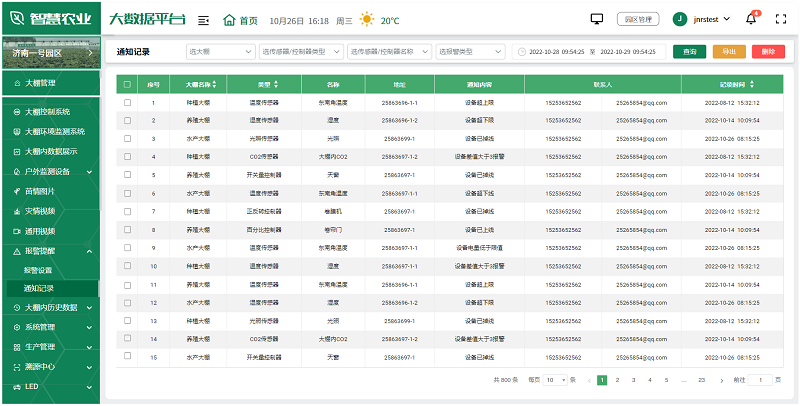Screen dimensions: 800x406
Task: Sort by 记录时间 column arrows
Action: click(752, 85)
